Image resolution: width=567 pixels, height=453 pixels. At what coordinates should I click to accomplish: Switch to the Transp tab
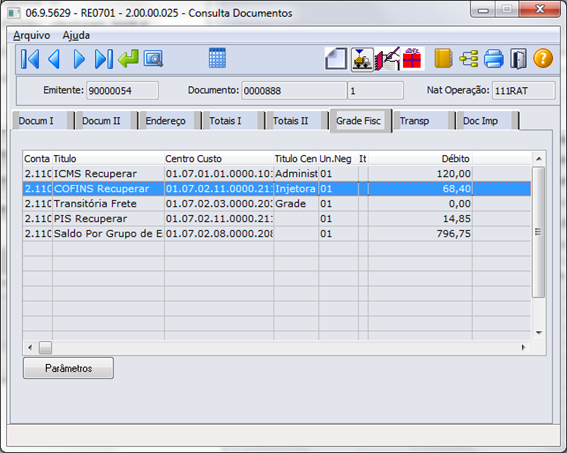pyautogui.click(x=424, y=121)
